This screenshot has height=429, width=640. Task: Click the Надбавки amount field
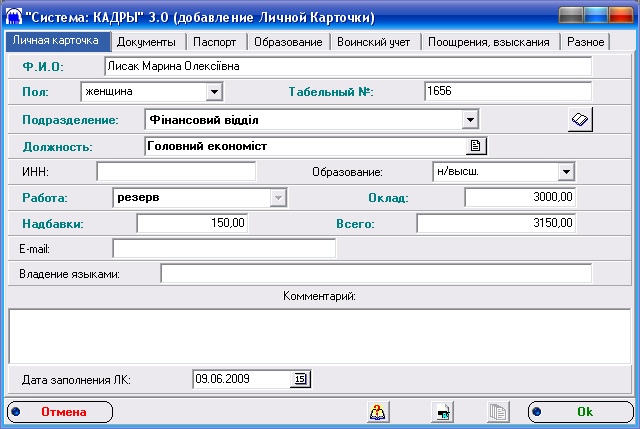(192, 223)
